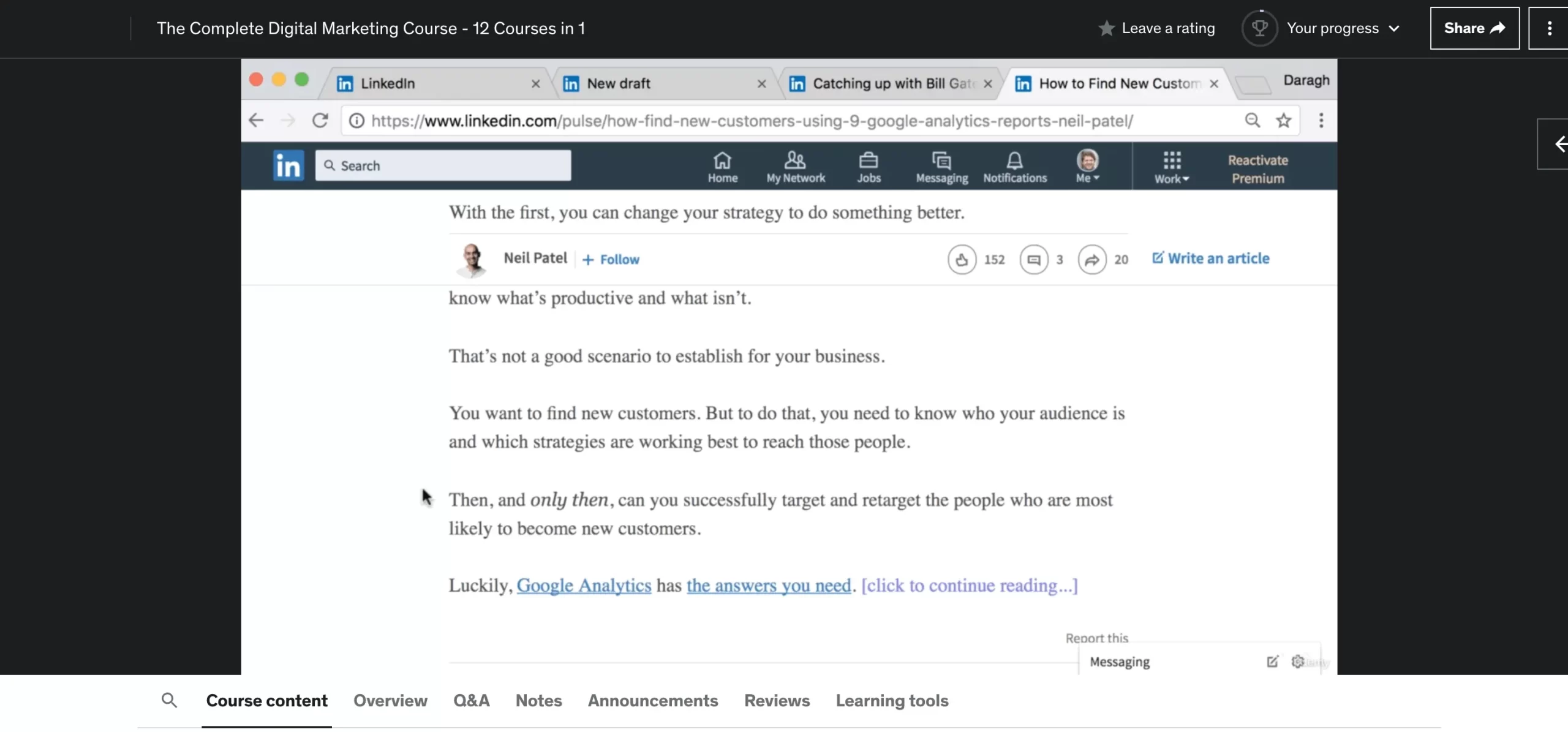The height and width of the screenshot is (732, 1568).
Task: Click the article comment bubble icon
Action: click(x=1033, y=260)
